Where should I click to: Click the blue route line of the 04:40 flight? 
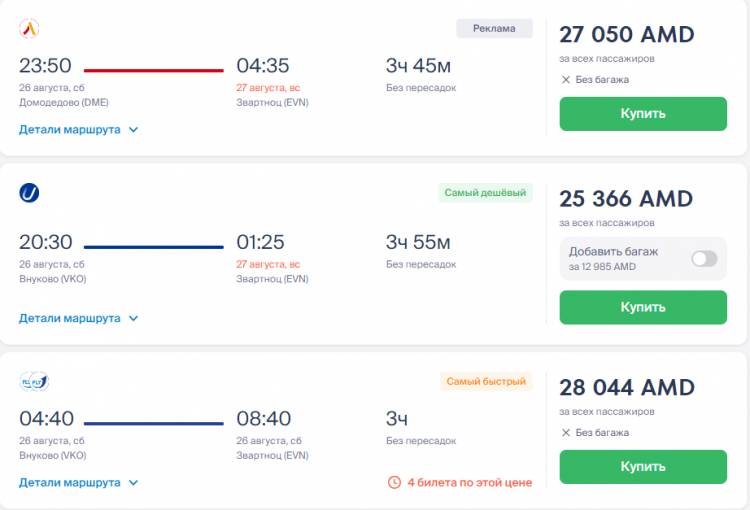click(x=154, y=423)
